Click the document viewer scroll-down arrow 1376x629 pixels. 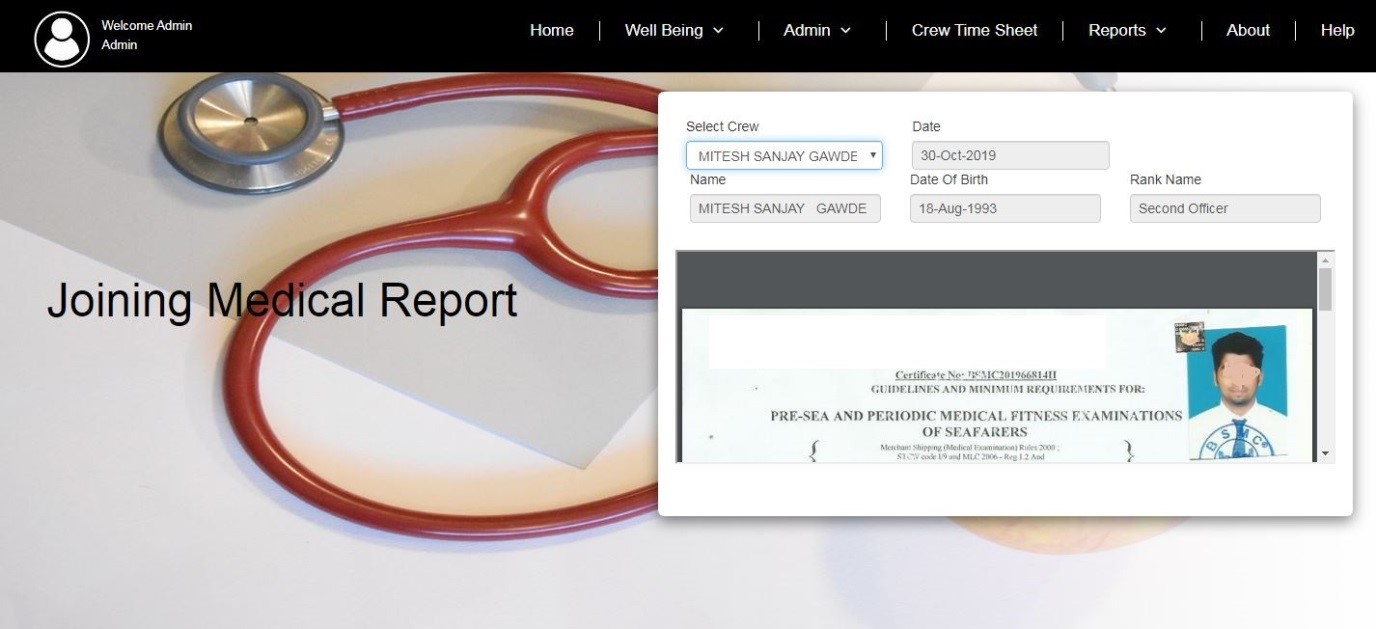[1325, 454]
